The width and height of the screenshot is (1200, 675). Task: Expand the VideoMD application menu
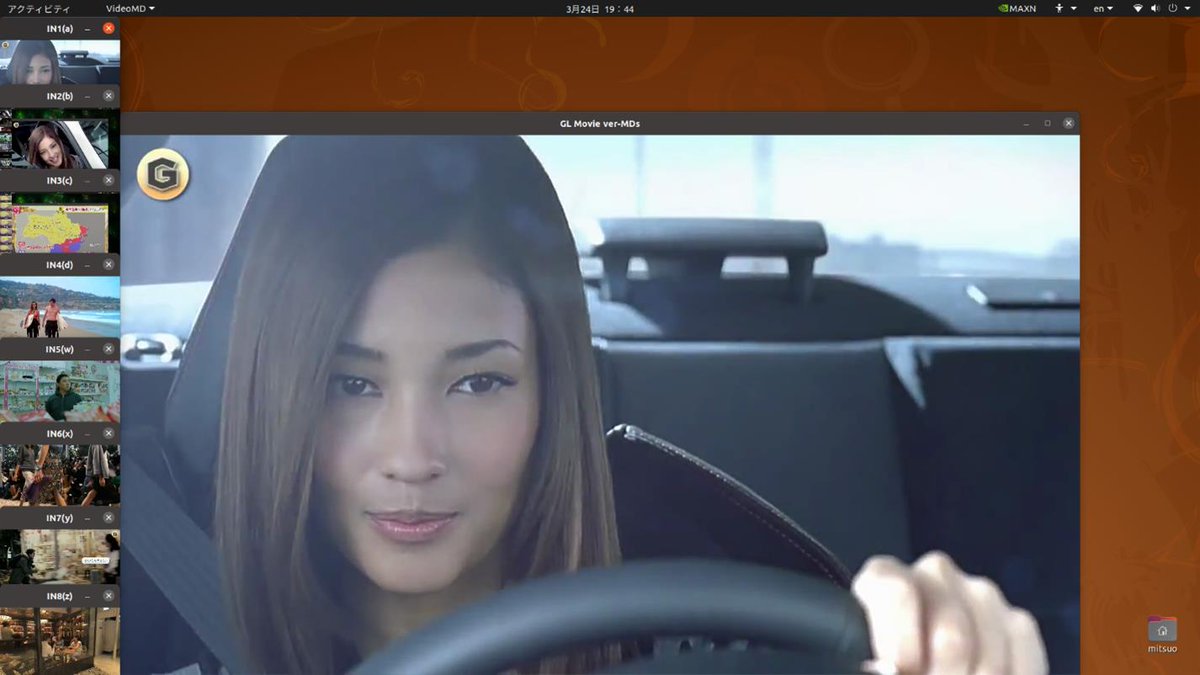tap(130, 8)
